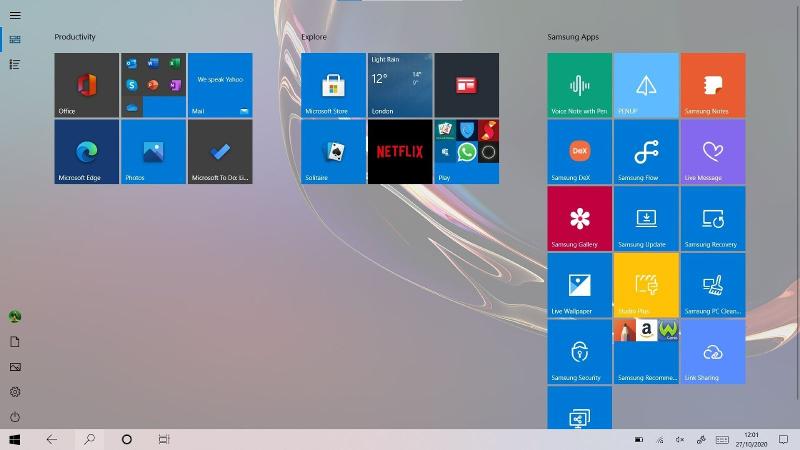
Task: Select the Samsung Apps group header
Action: (x=573, y=37)
